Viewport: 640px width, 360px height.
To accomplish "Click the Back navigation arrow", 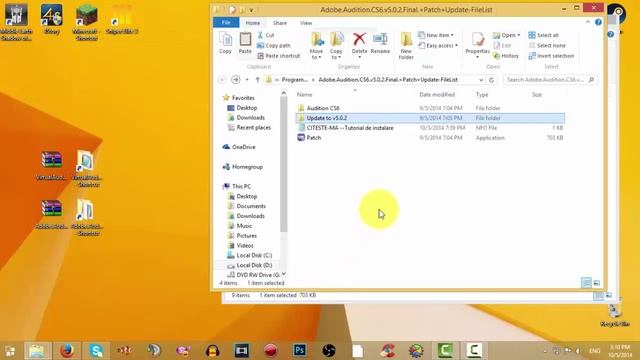I will (x=222, y=80).
